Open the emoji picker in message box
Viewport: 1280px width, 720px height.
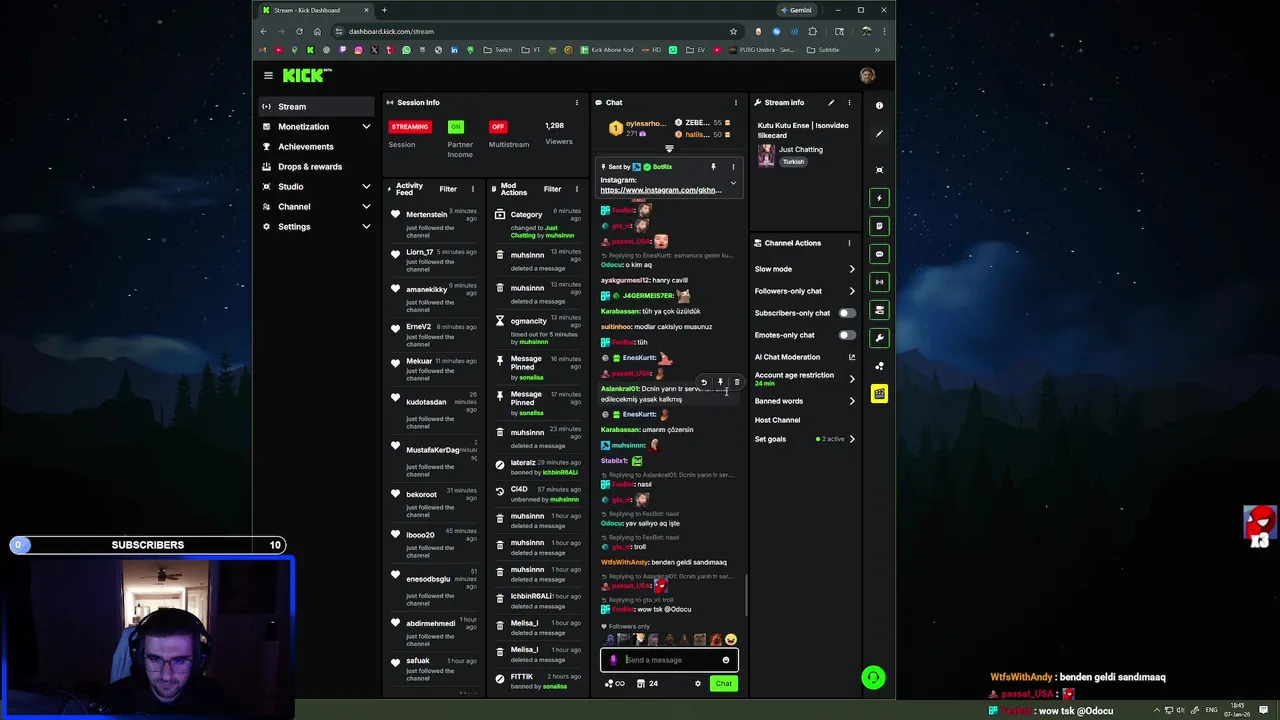click(726, 660)
